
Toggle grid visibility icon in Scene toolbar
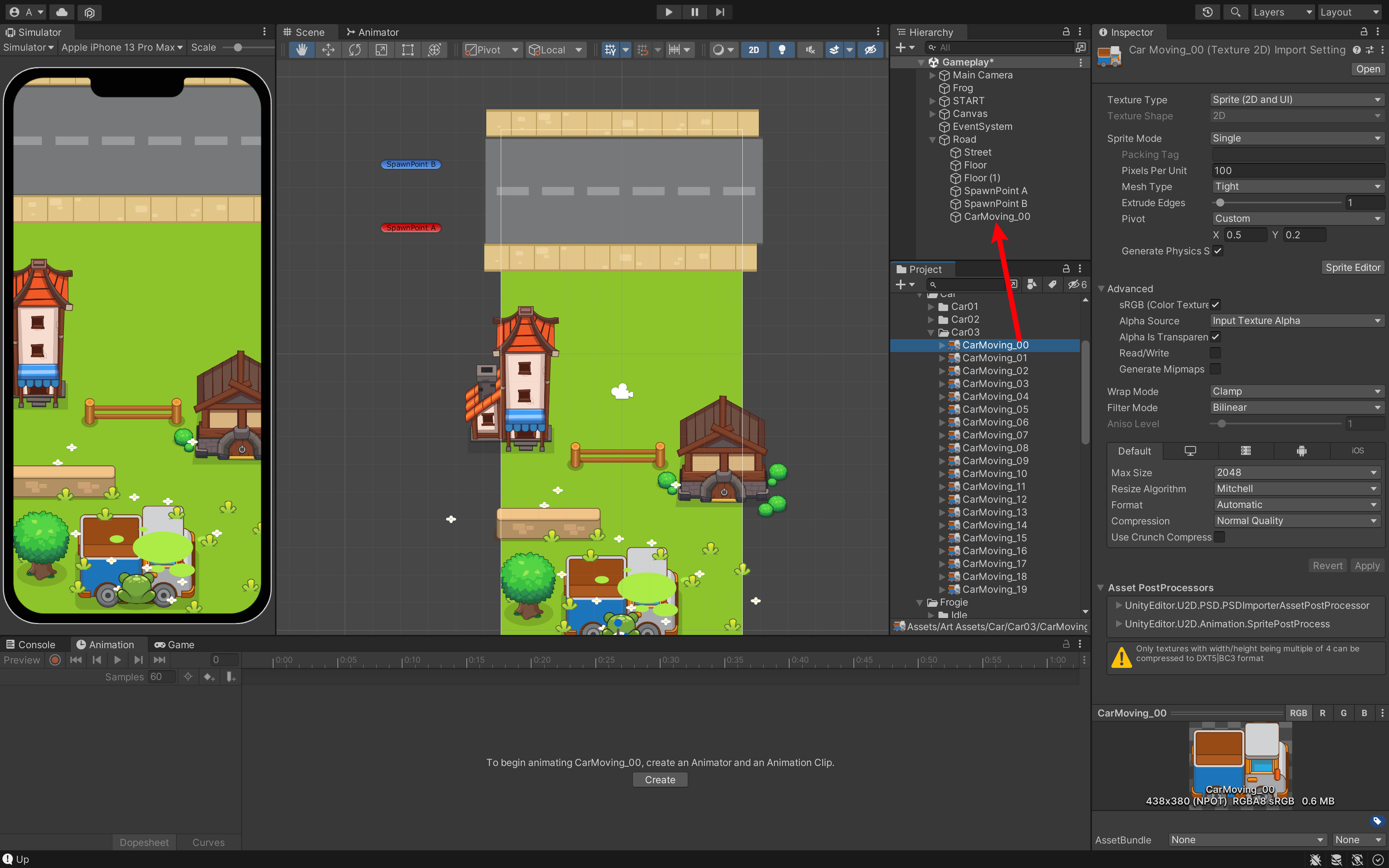tap(610, 50)
